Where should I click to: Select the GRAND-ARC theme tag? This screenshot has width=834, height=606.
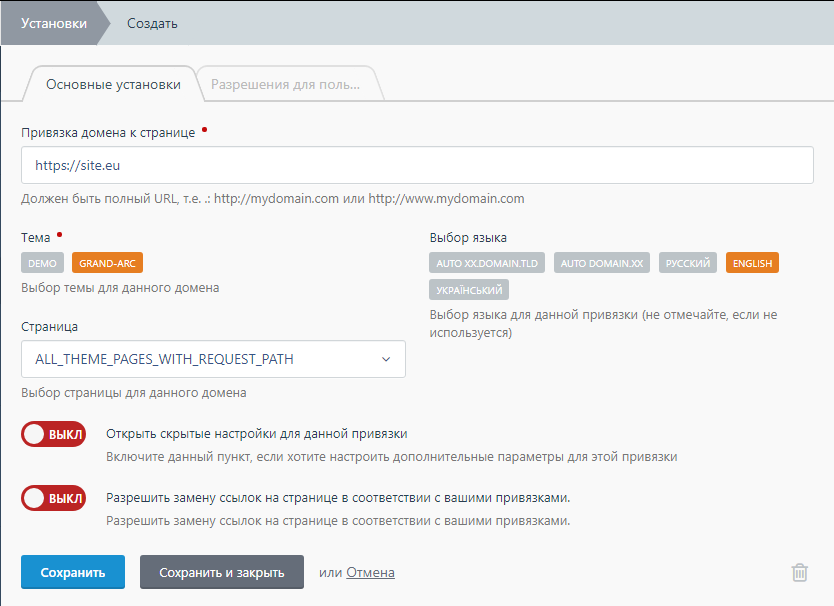point(107,263)
